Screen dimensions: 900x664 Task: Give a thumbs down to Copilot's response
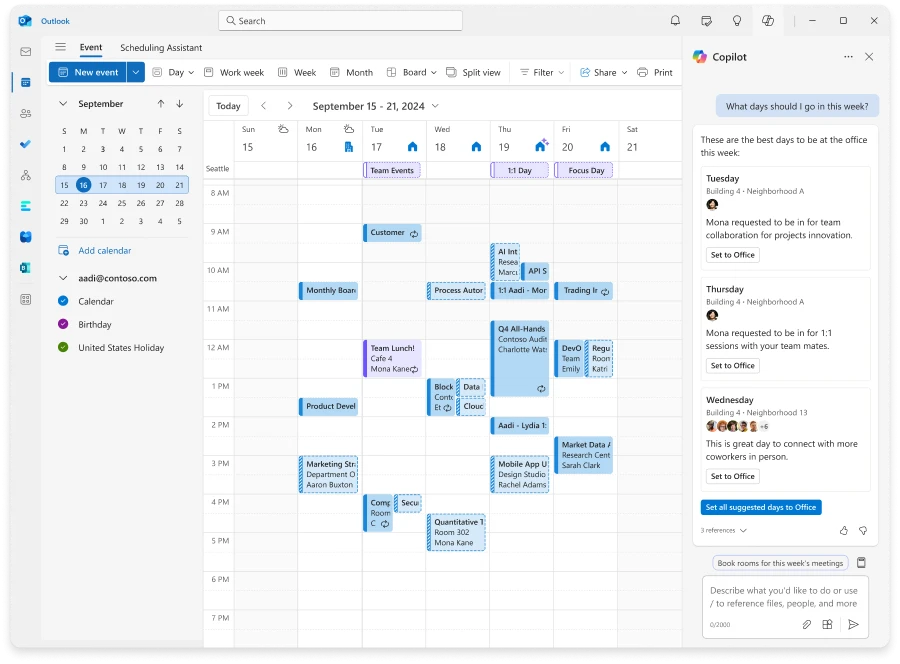click(x=863, y=531)
